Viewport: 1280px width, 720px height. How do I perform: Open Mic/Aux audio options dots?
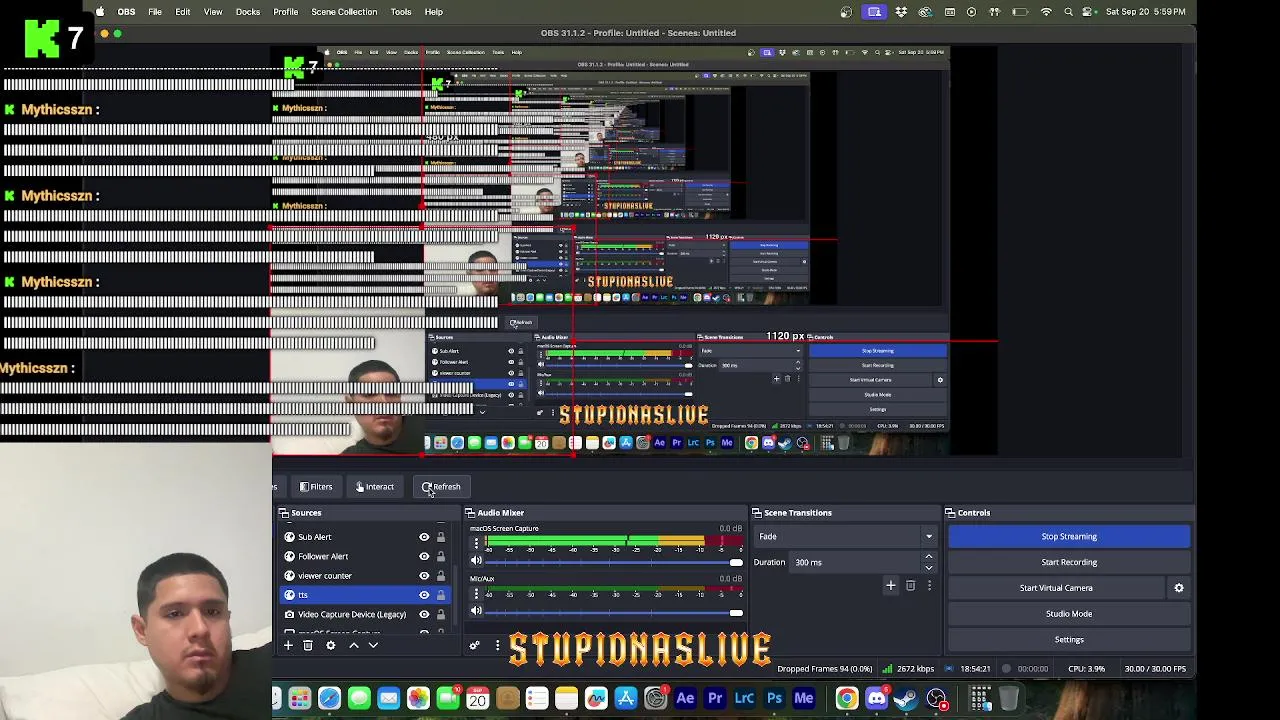476,594
